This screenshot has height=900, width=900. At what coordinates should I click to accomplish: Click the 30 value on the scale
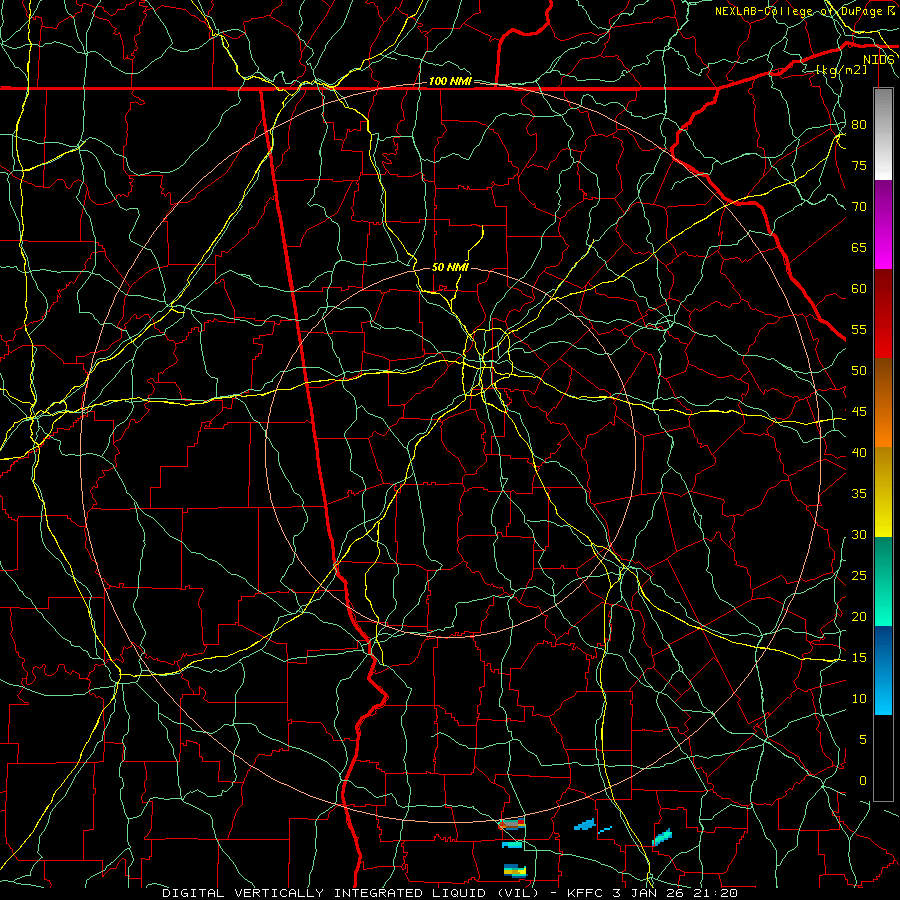(x=859, y=534)
